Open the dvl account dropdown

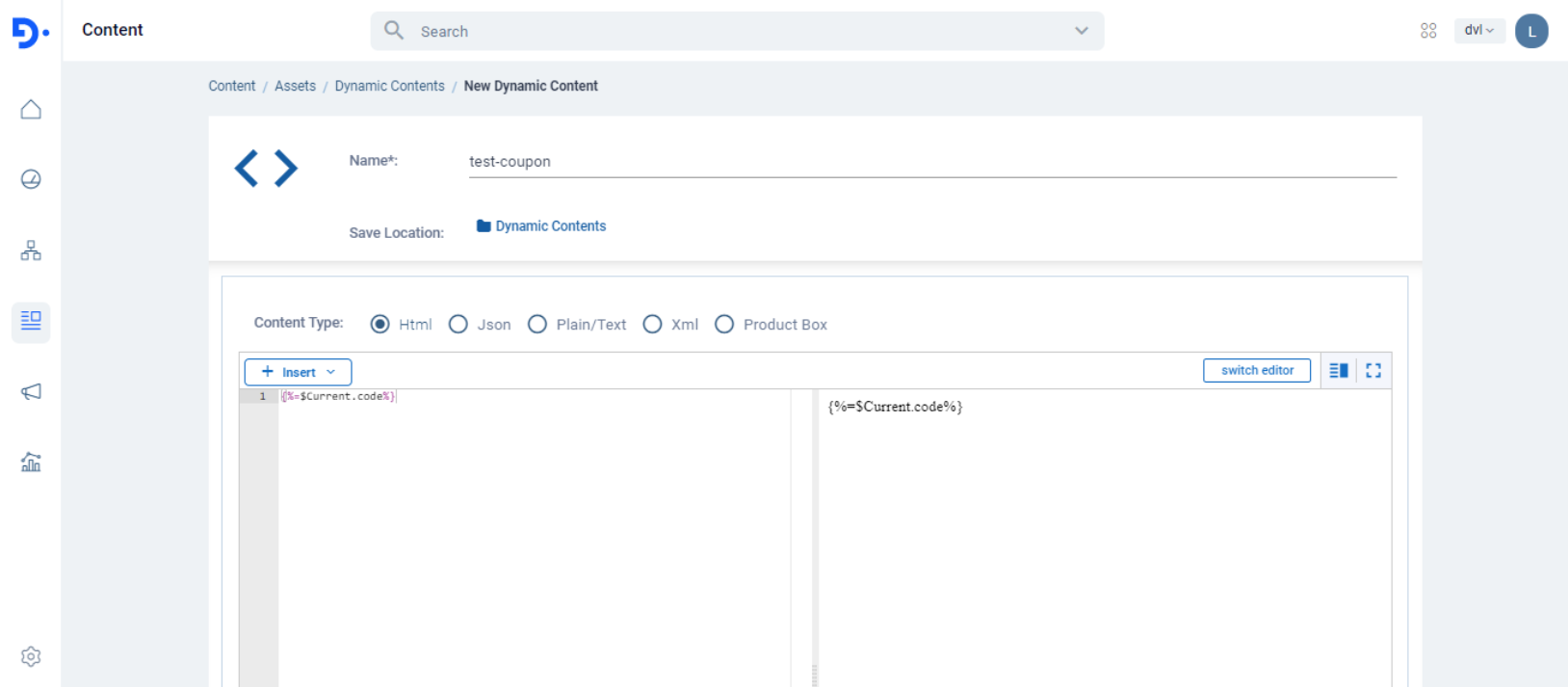tap(1478, 31)
